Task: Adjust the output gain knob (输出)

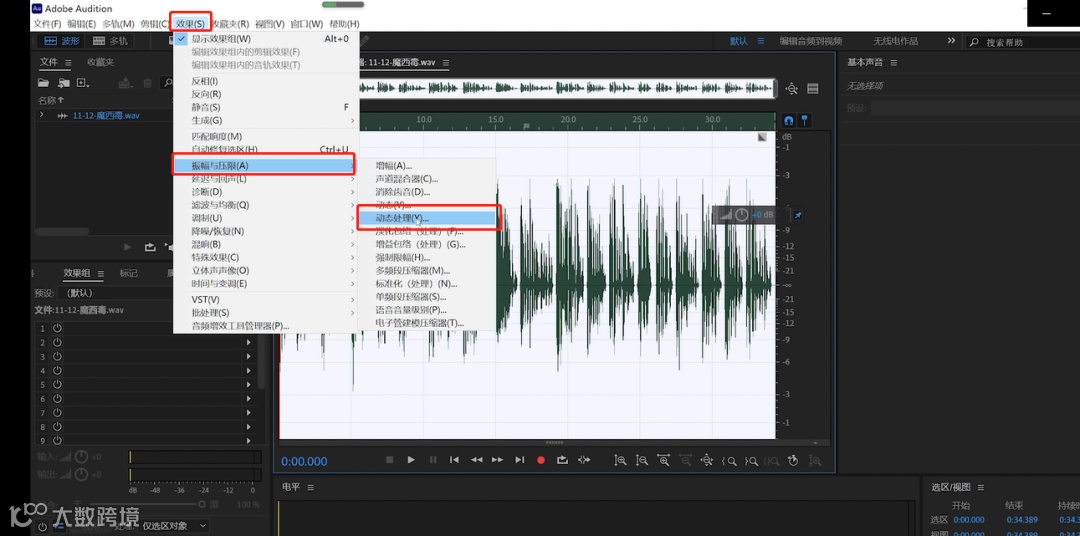Action: click(81, 474)
